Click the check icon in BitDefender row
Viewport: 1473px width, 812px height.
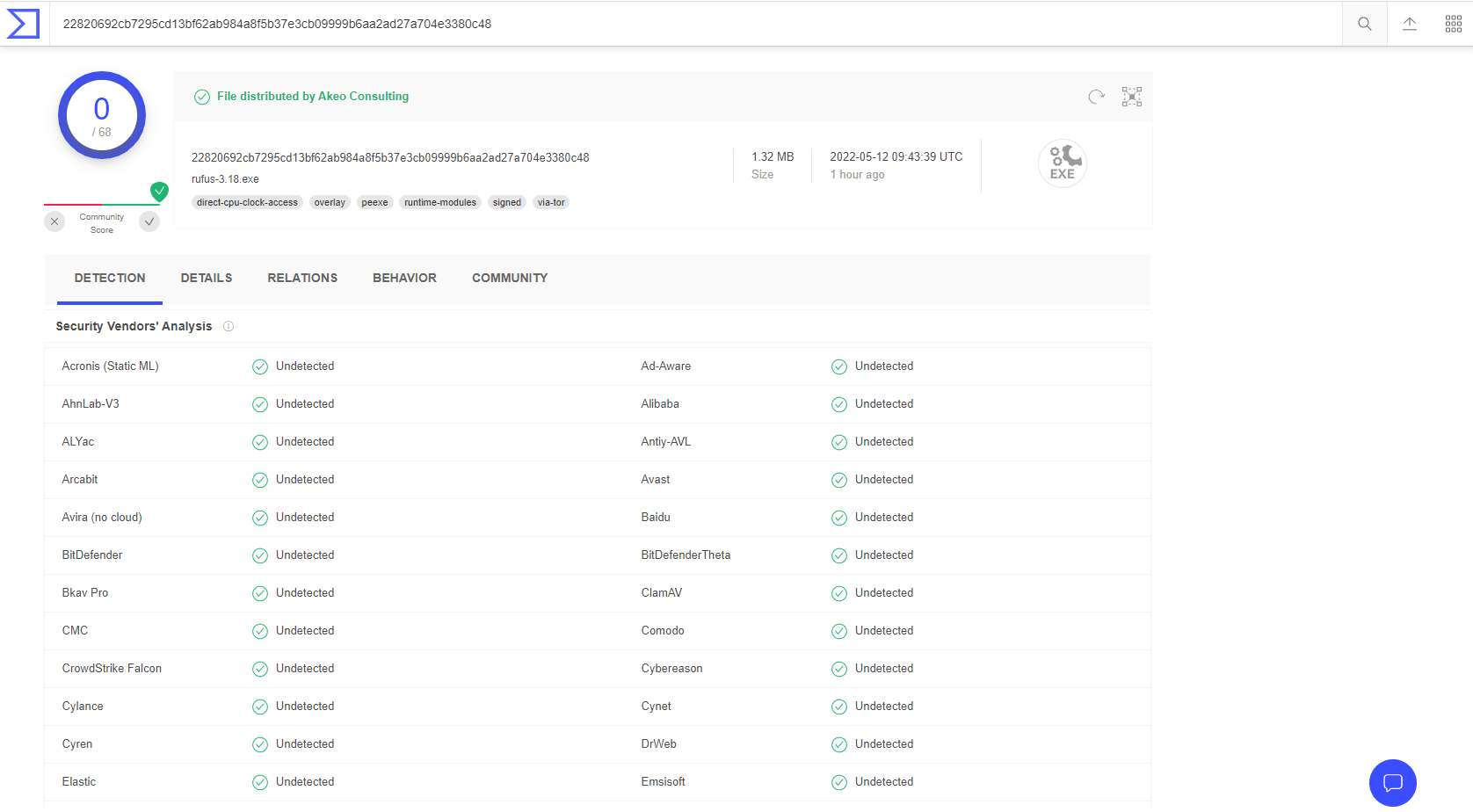point(260,555)
